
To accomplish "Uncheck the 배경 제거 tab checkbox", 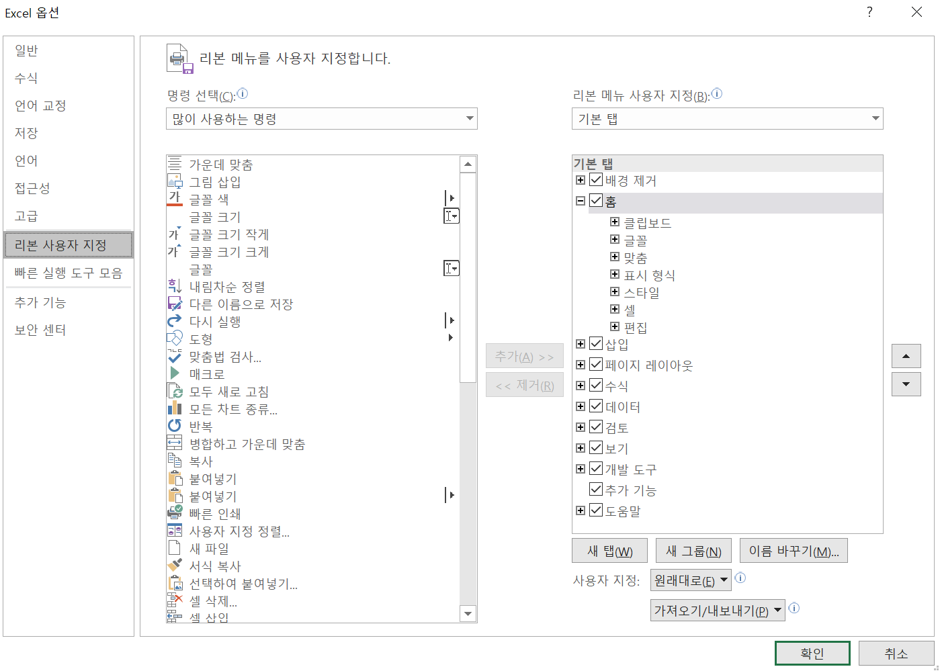I will [596, 180].
